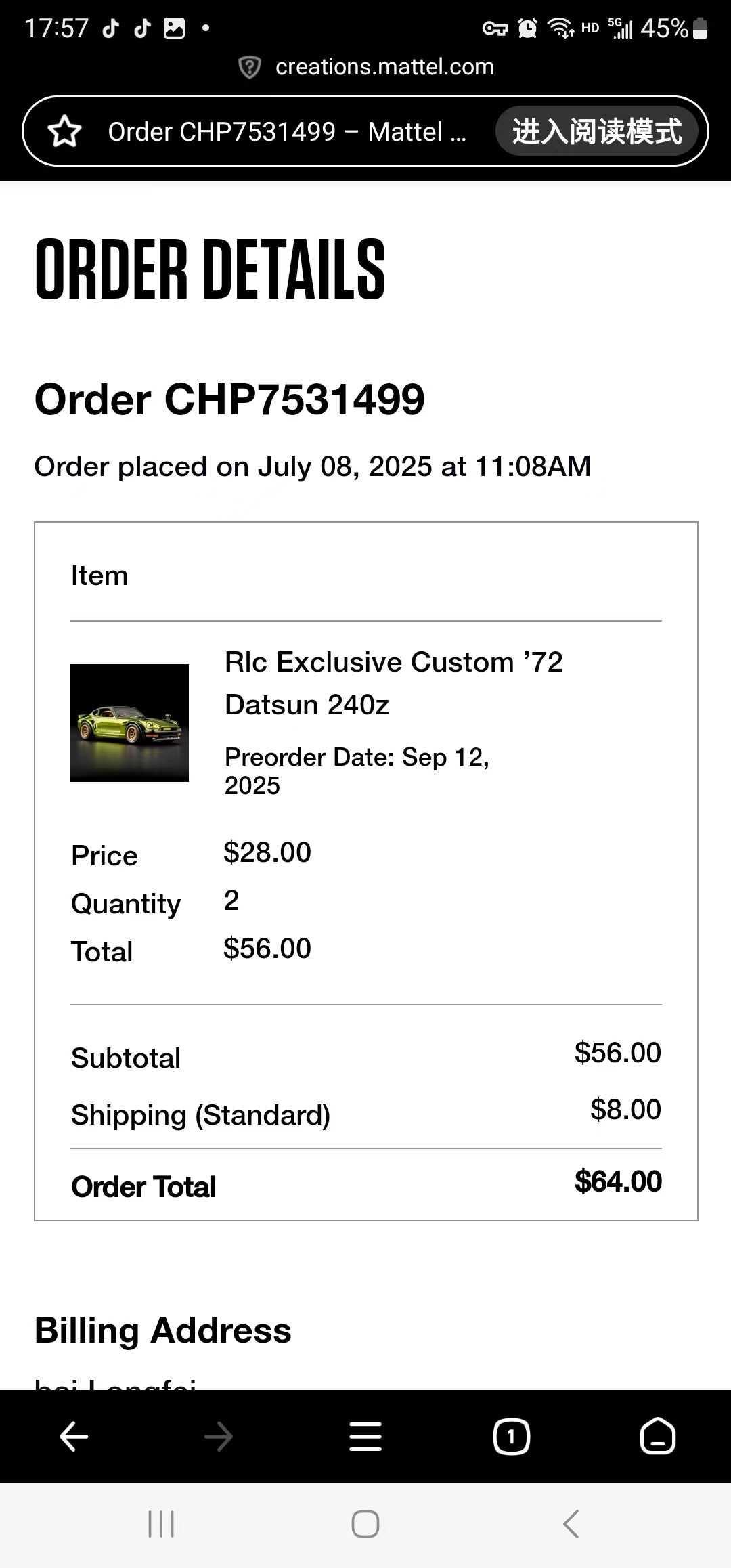This screenshot has width=731, height=1568.
Task: Tap the VPN key status icon
Action: coord(495,28)
